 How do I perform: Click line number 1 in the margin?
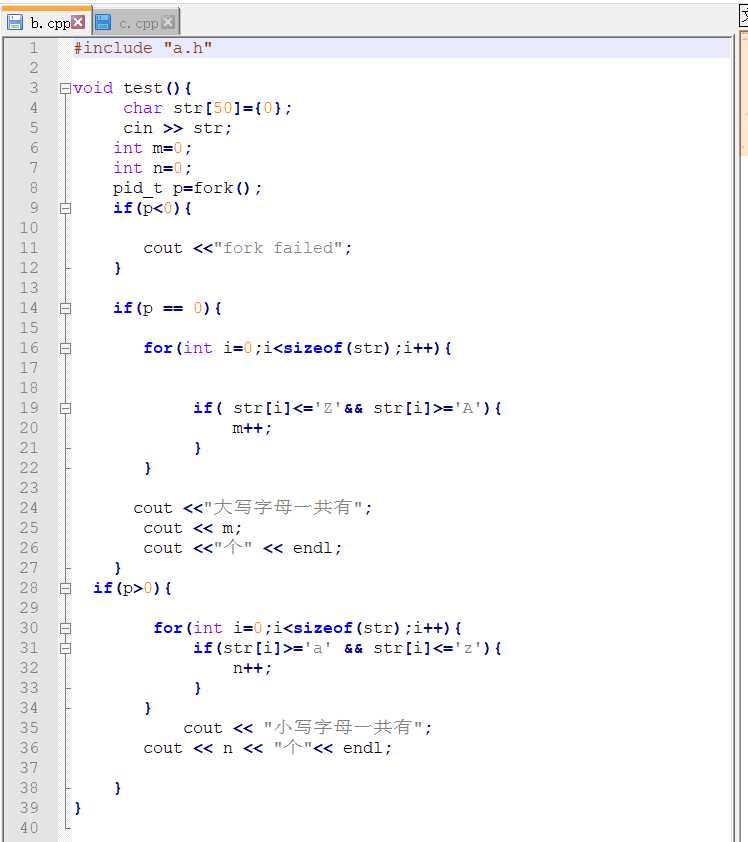pos(34,48)
